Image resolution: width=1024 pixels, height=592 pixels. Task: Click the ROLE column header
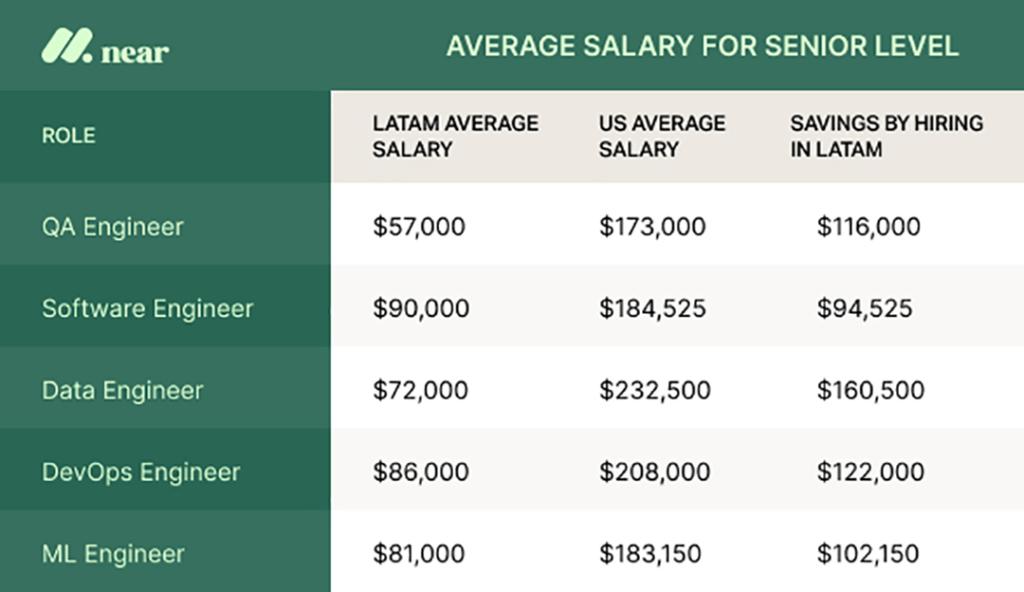point(69,136)
